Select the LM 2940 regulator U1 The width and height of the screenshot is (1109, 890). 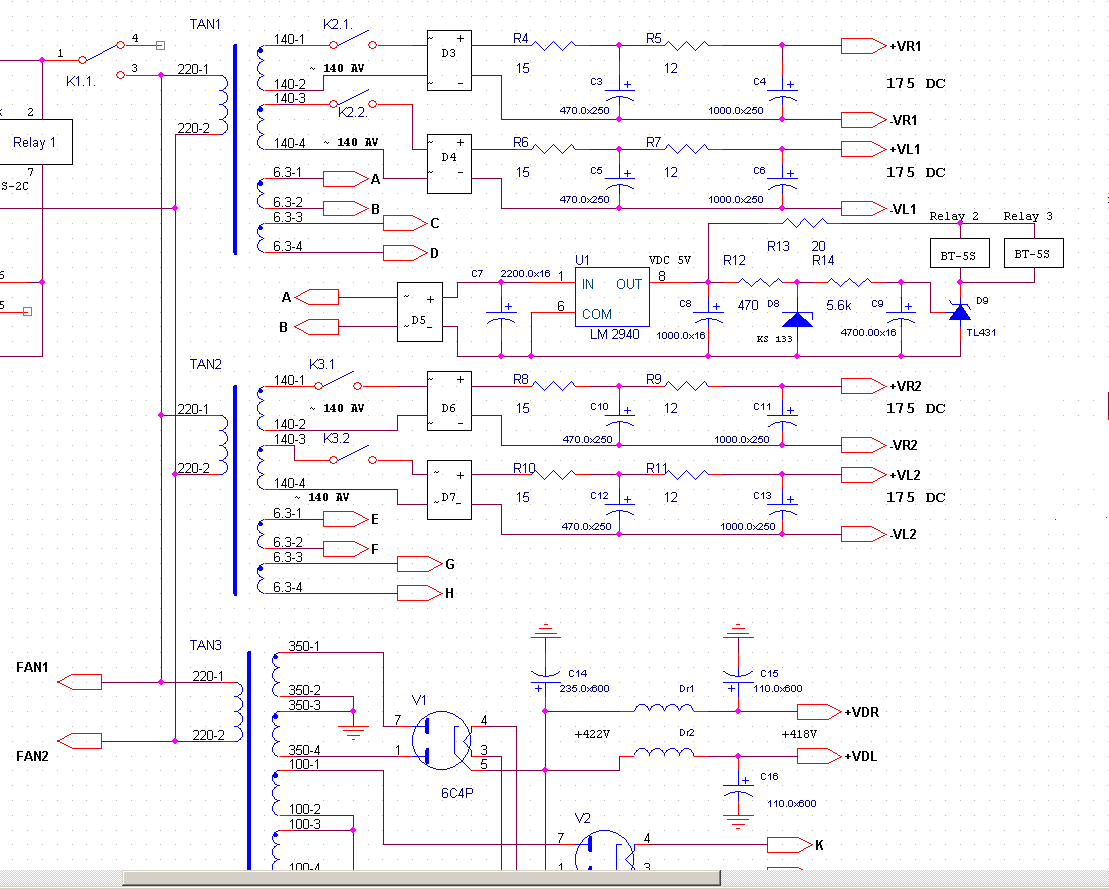coord(611,299)
